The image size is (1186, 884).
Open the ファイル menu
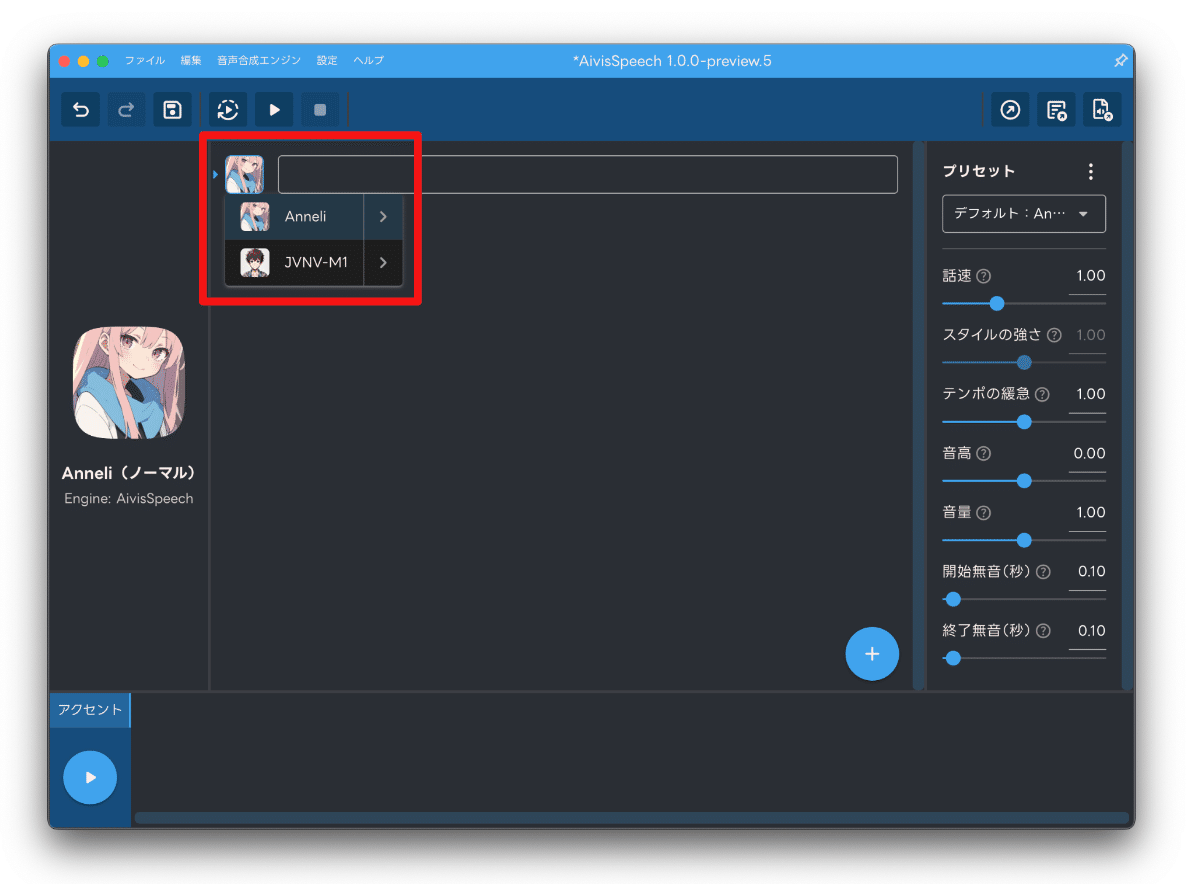(x=144, y=60)
